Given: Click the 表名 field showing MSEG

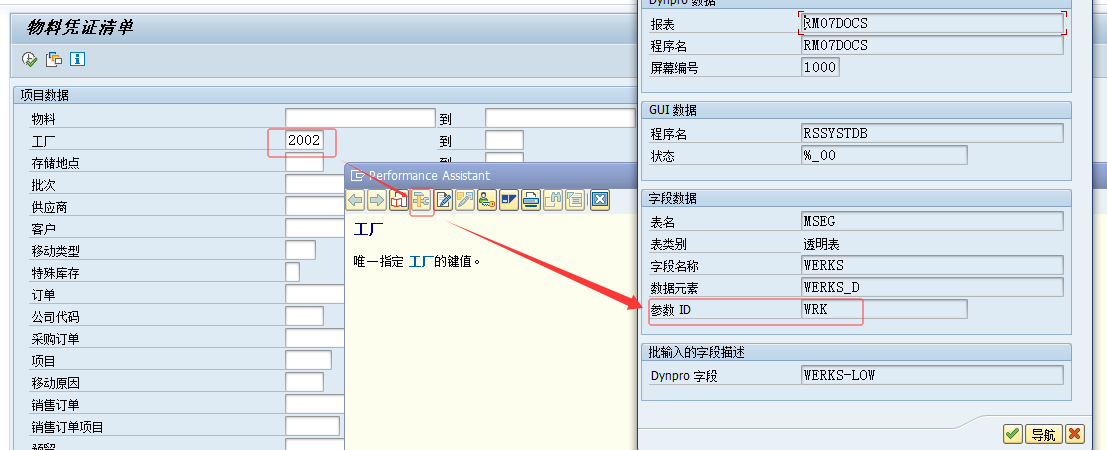Looking at the screenshot, I should [931, 221].
